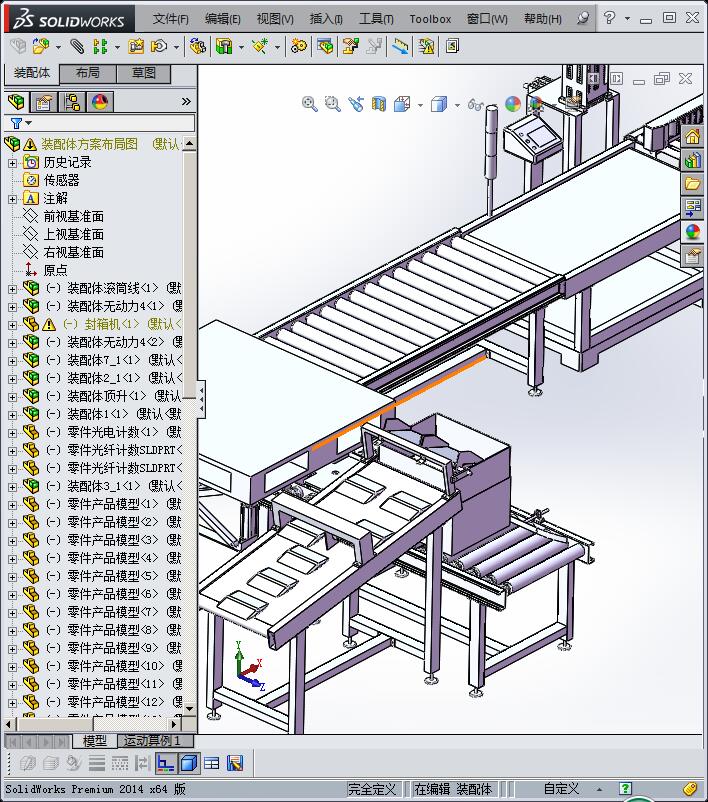Switch to the 布局 tab
The width and height of the screenshot is (708, 802).
pyautogui.click(x=88, y=73)
